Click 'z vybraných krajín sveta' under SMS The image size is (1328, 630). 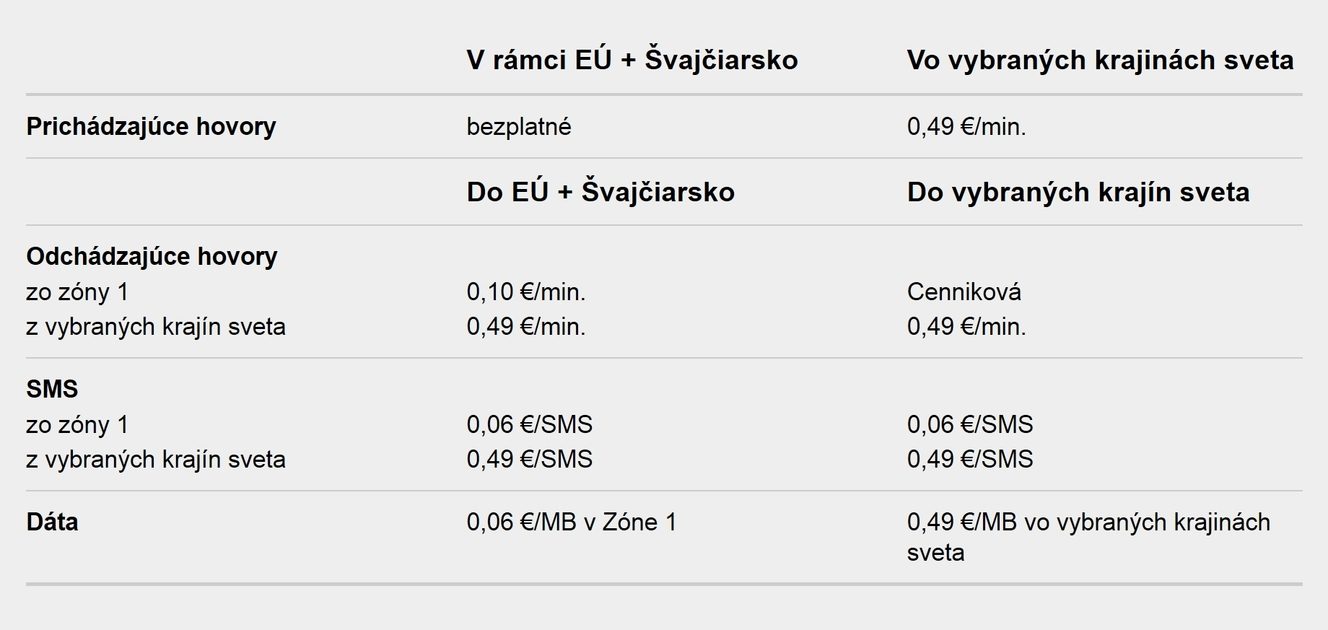click(156, 459)
